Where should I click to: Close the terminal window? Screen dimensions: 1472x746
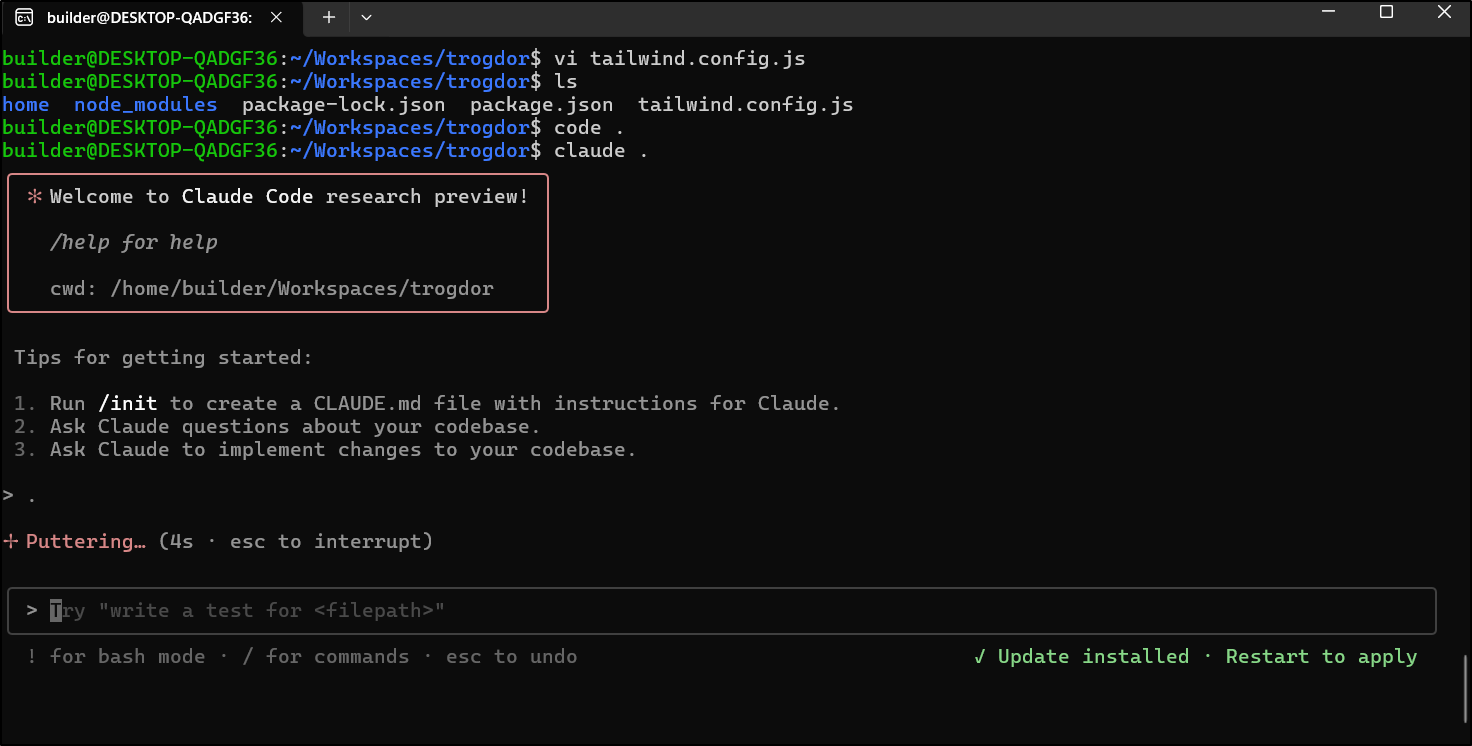click(x=1444, y=13)
